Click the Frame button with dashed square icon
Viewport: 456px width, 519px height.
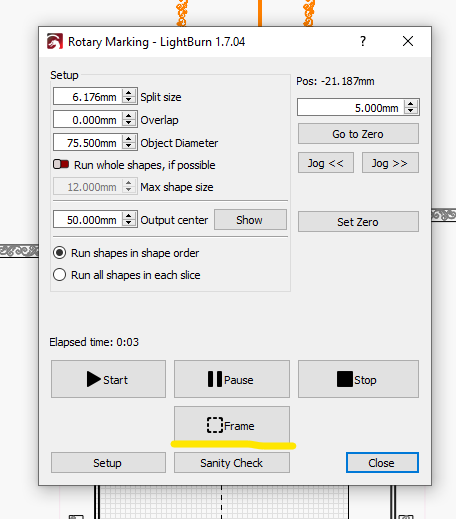click(232, 425)
